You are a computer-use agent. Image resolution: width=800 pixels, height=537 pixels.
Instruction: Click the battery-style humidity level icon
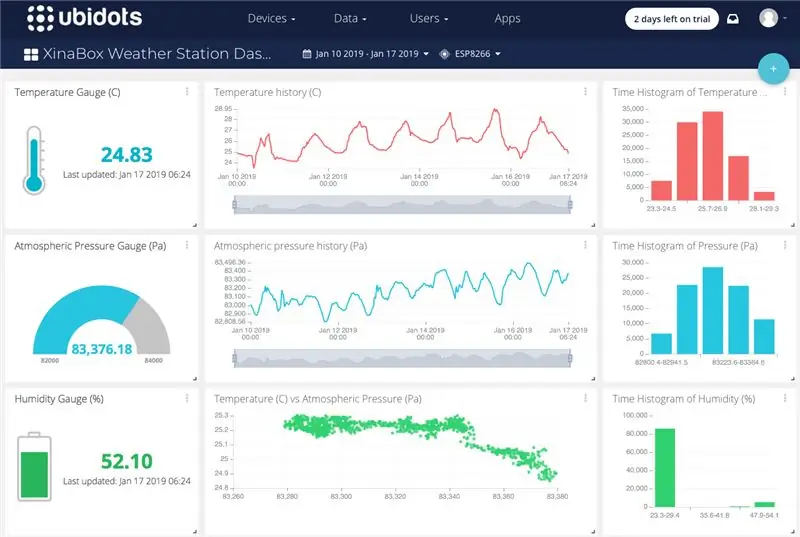tap(34, 467)
